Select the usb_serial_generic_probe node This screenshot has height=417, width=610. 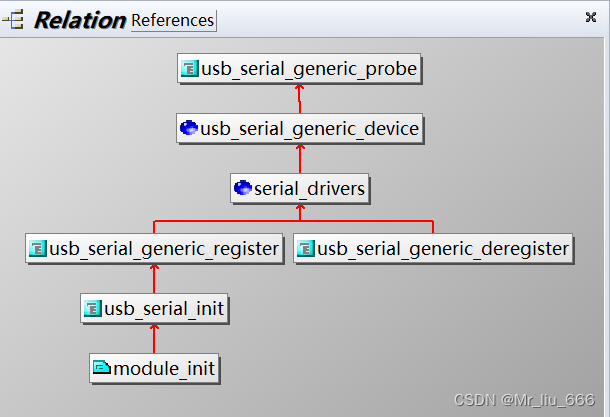coord(299,69)
